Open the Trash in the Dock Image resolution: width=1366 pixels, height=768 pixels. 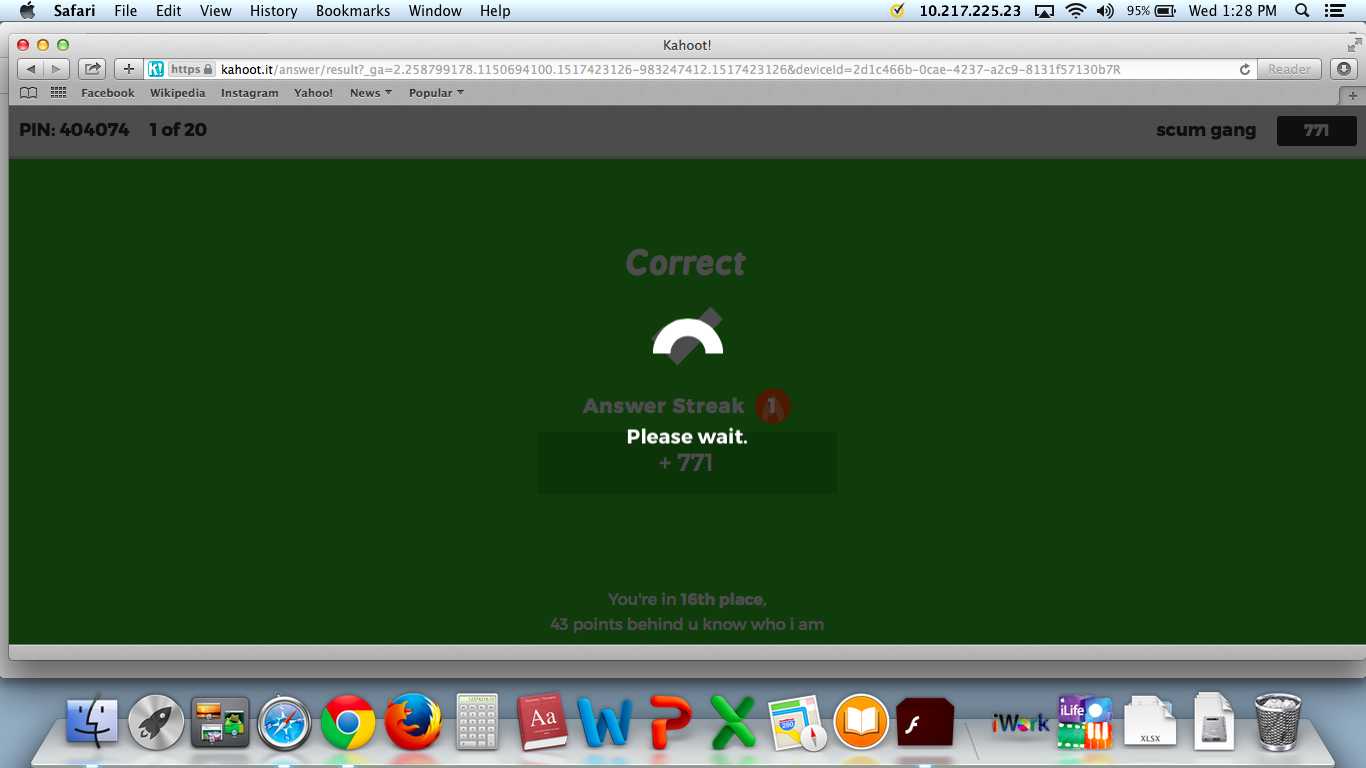click(1278, 722)
